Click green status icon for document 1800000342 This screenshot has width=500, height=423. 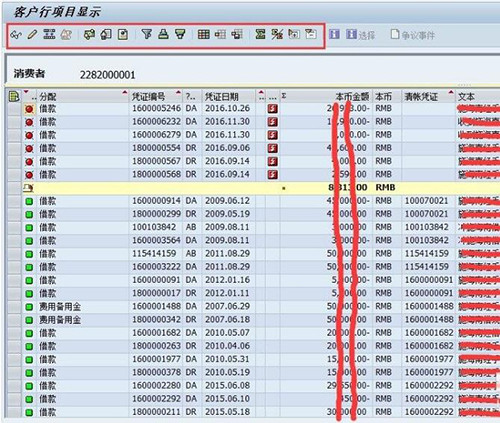pyautogui.click(x=29, y=320)
